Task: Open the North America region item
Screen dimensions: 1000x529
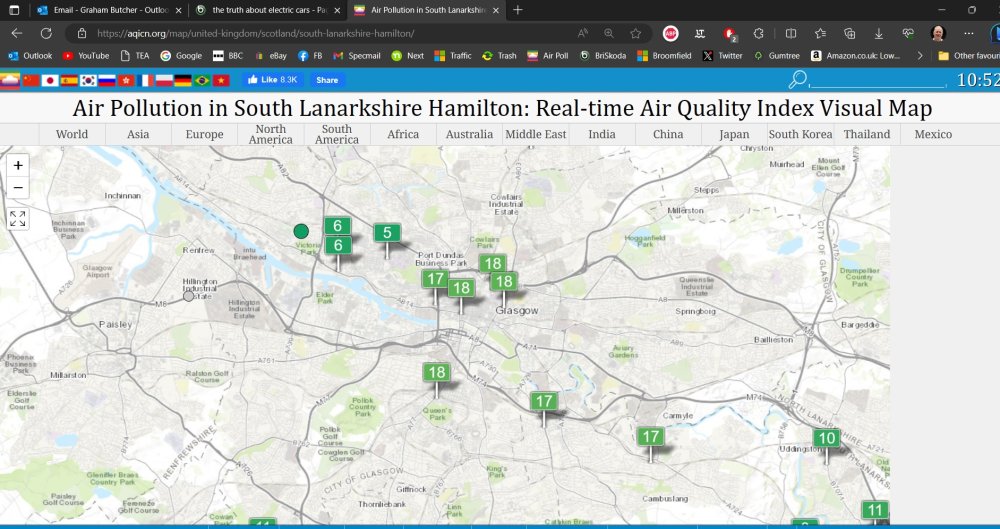Action: click(270, 135)
